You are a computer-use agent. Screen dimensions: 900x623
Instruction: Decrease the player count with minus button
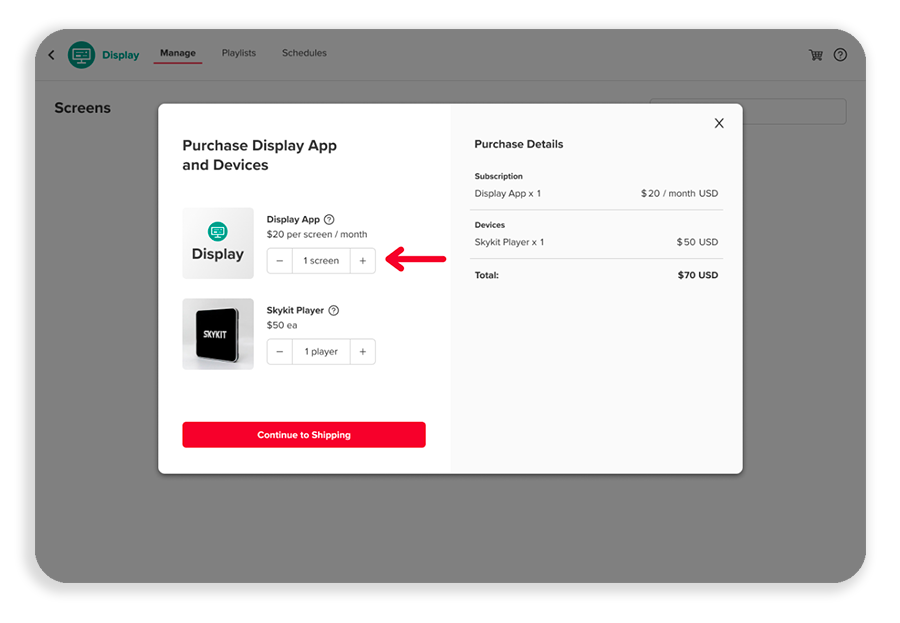[x=280, y=351]
